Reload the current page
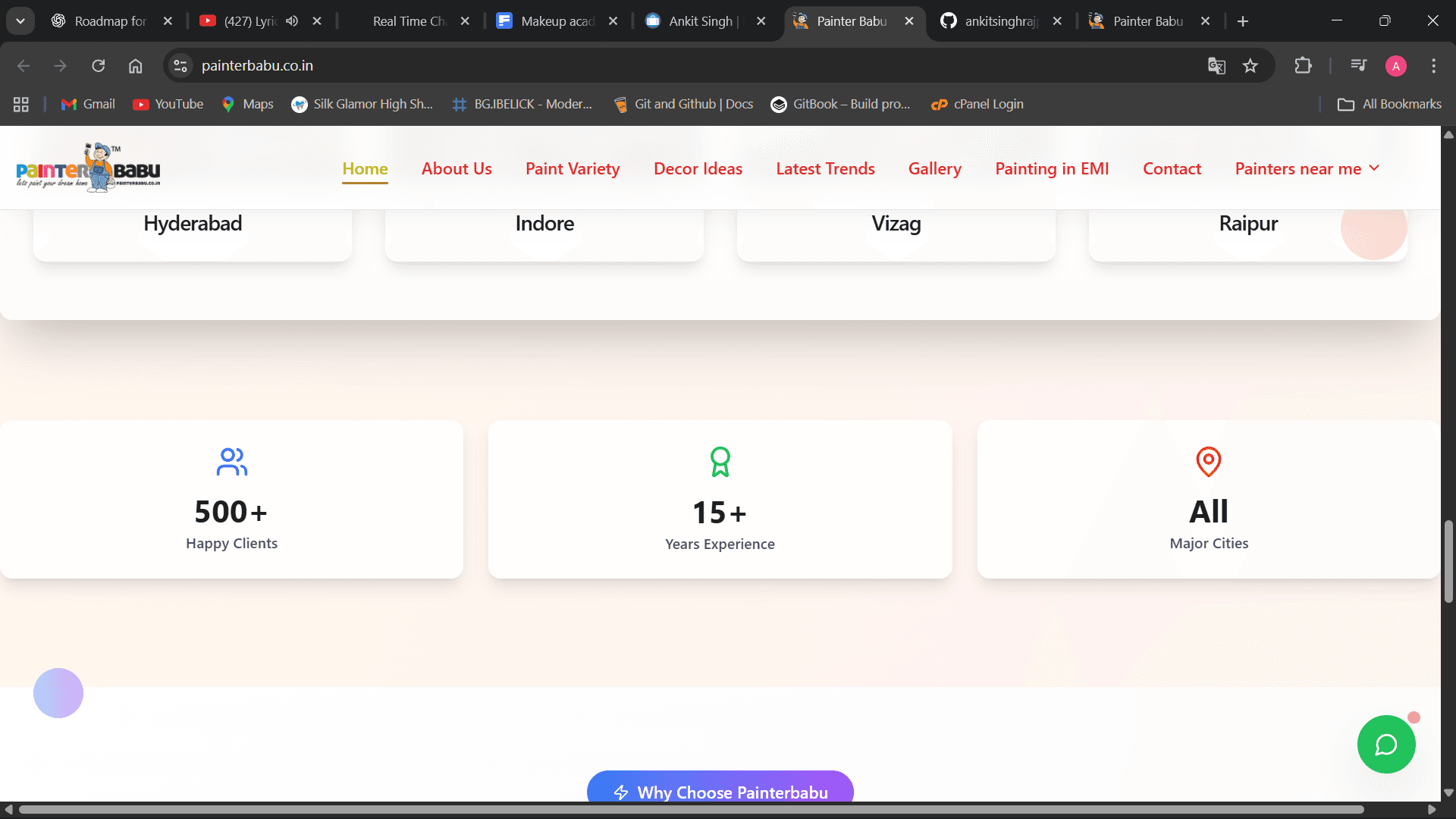This screenshot has height=819, width=1456. [x=99, y=66]
